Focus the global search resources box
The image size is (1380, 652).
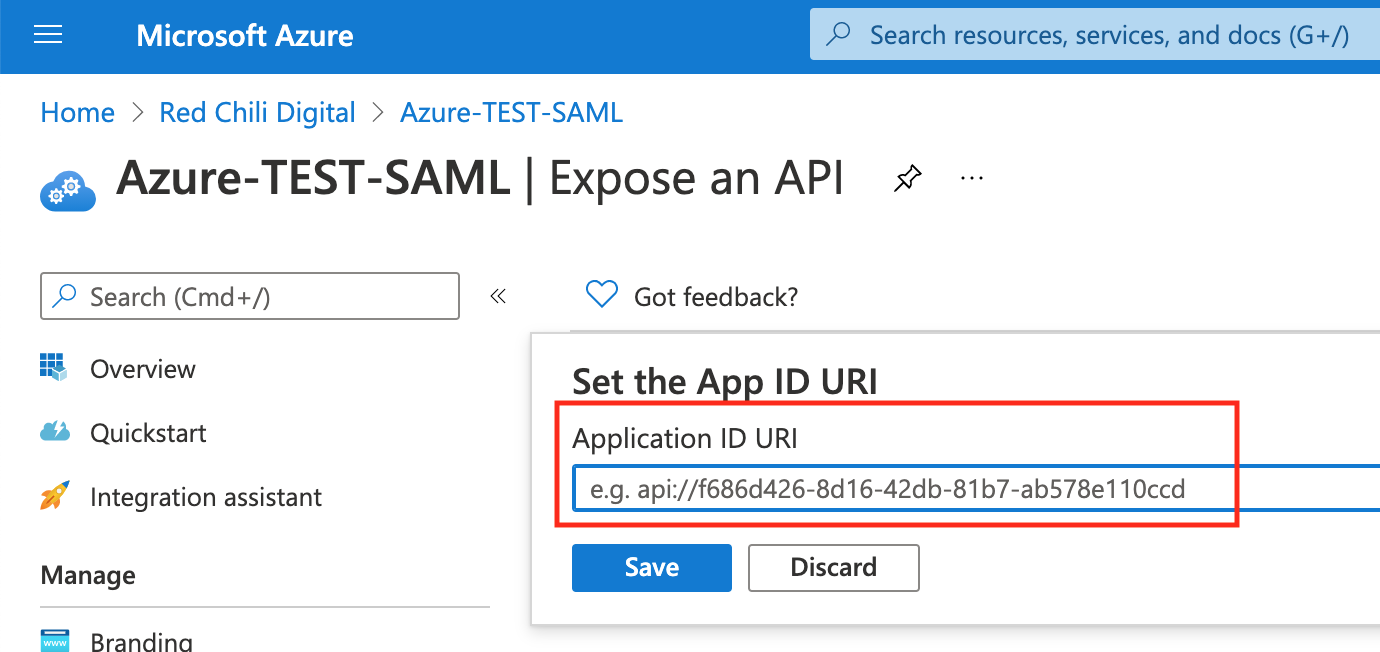1095,35
